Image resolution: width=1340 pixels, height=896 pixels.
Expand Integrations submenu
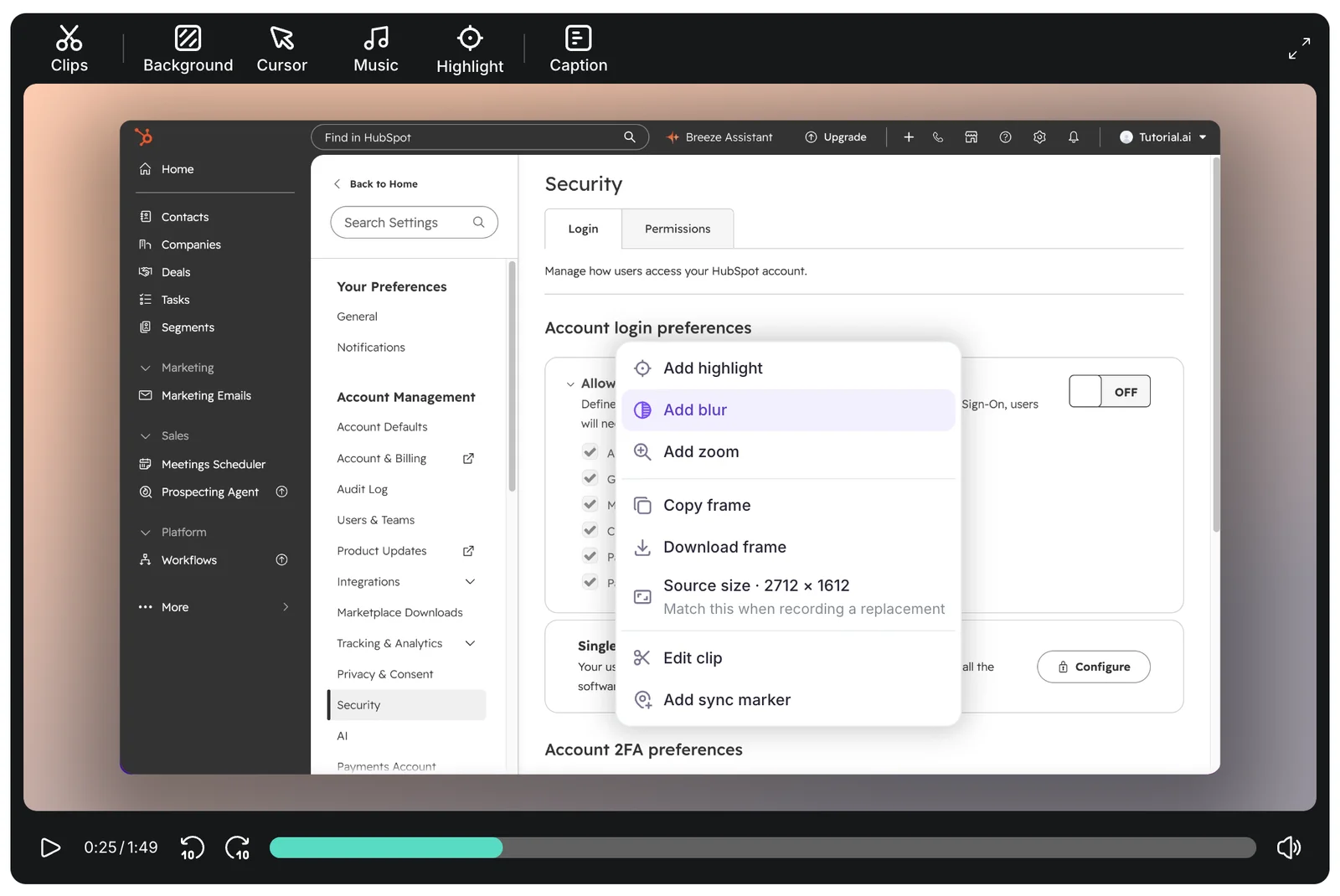click(470, 582)
